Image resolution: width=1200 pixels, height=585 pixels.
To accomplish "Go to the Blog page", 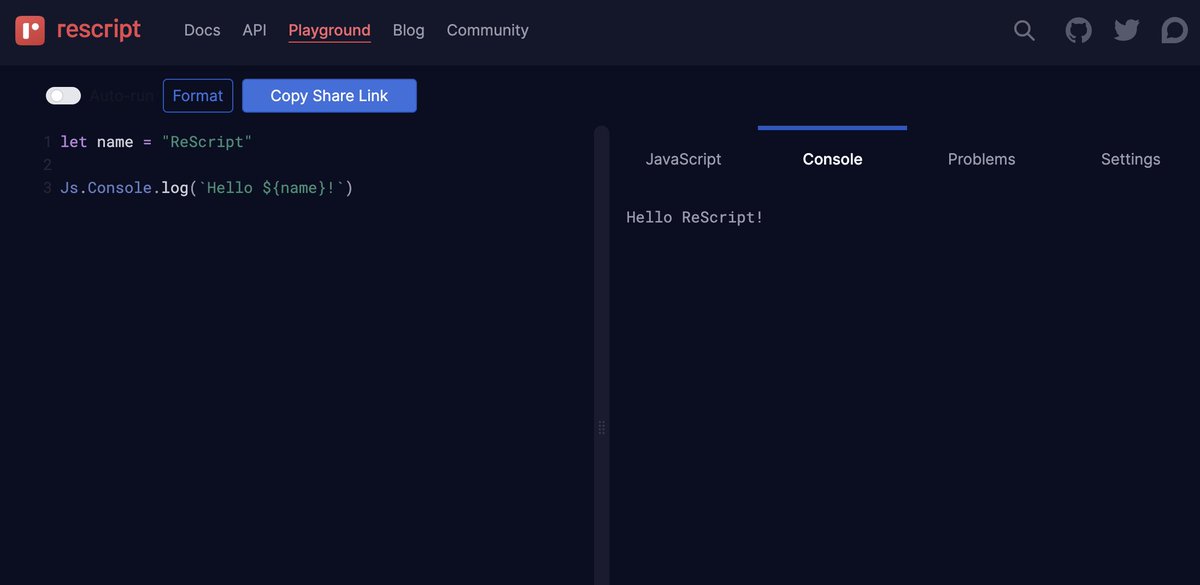I will point(408,30).
